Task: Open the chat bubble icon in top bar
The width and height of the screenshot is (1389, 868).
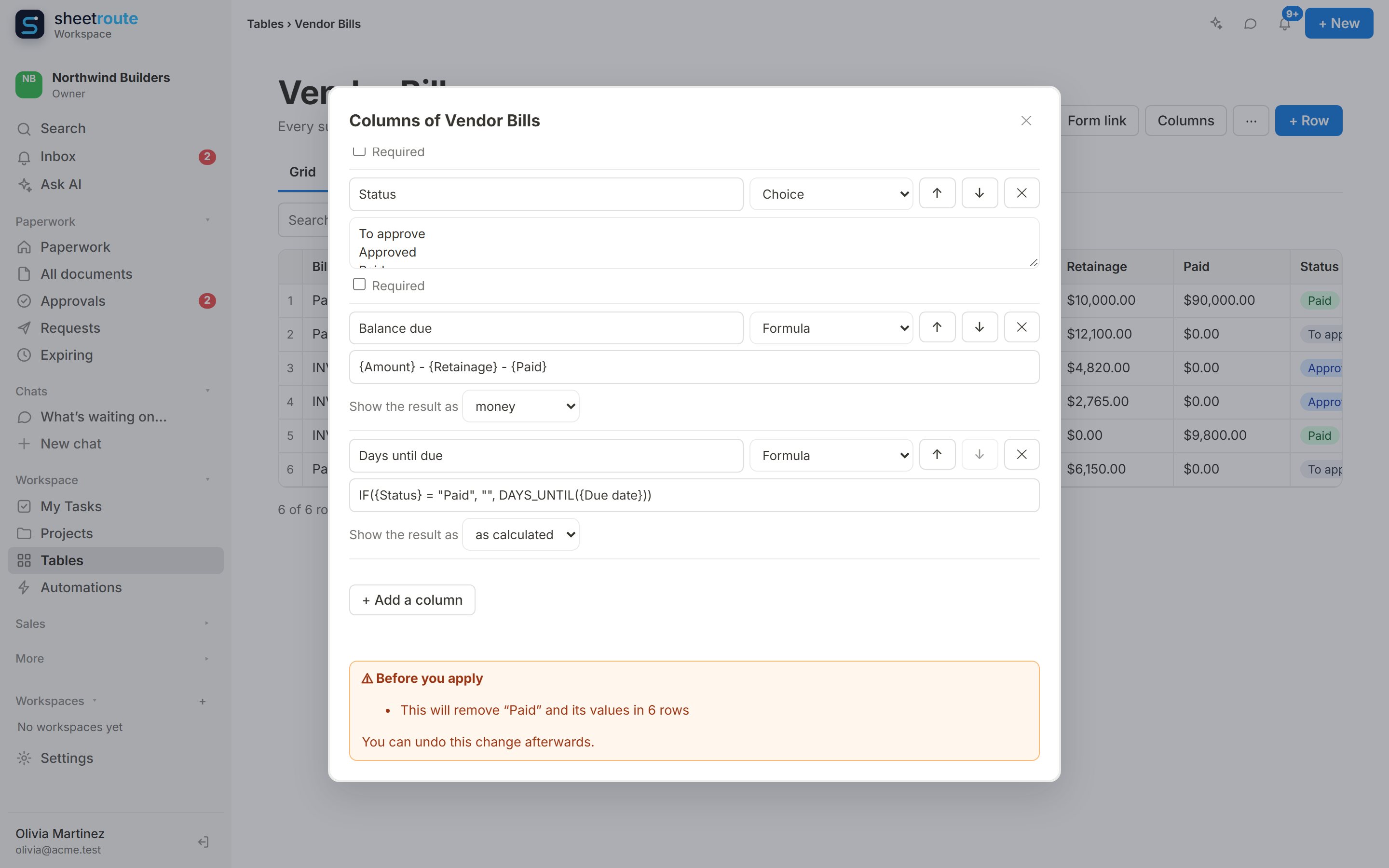Action: click(1250, 24)
